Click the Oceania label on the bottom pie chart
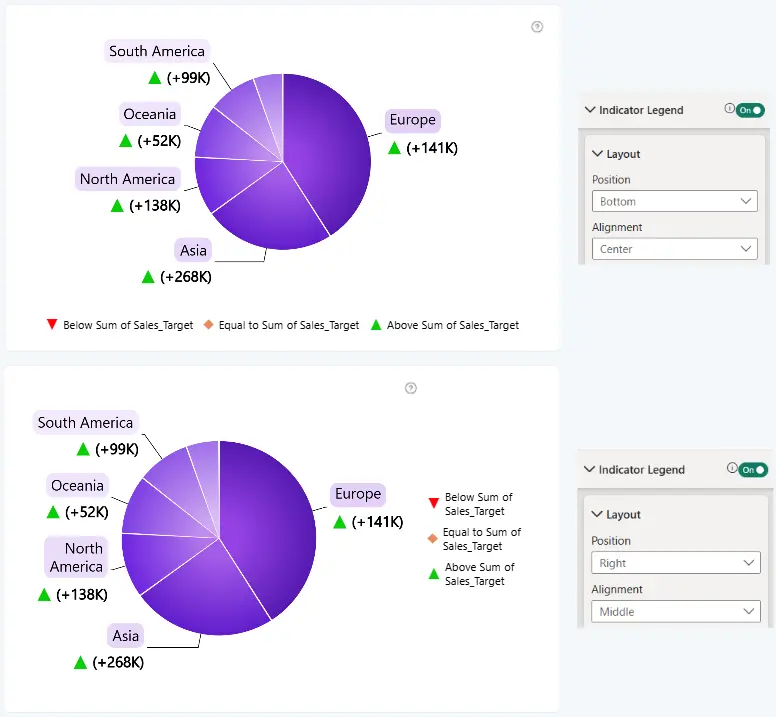776x717 pixels. point(77,485)
